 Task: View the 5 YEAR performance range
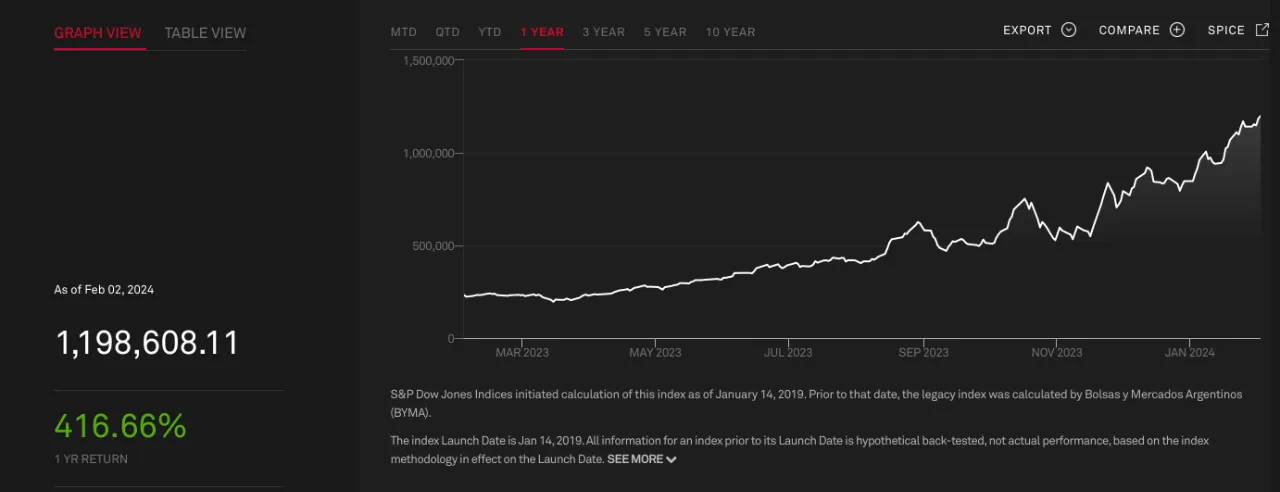(x=665, y=32)
